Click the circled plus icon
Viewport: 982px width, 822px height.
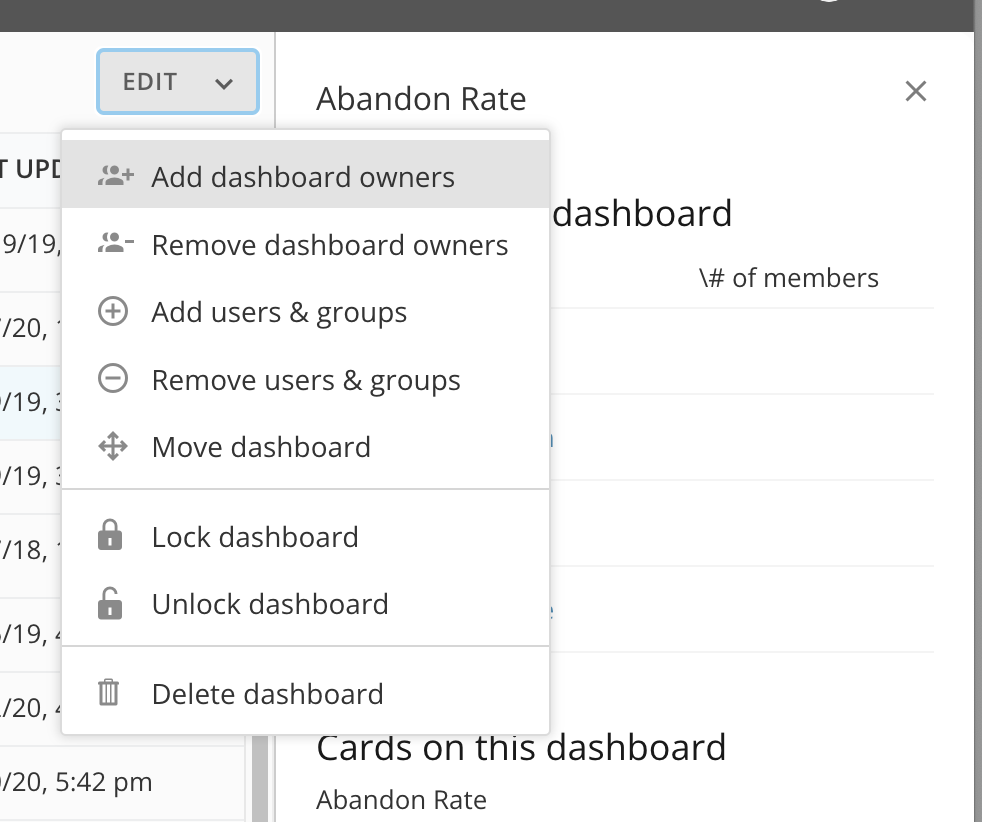tap(113, 311)
